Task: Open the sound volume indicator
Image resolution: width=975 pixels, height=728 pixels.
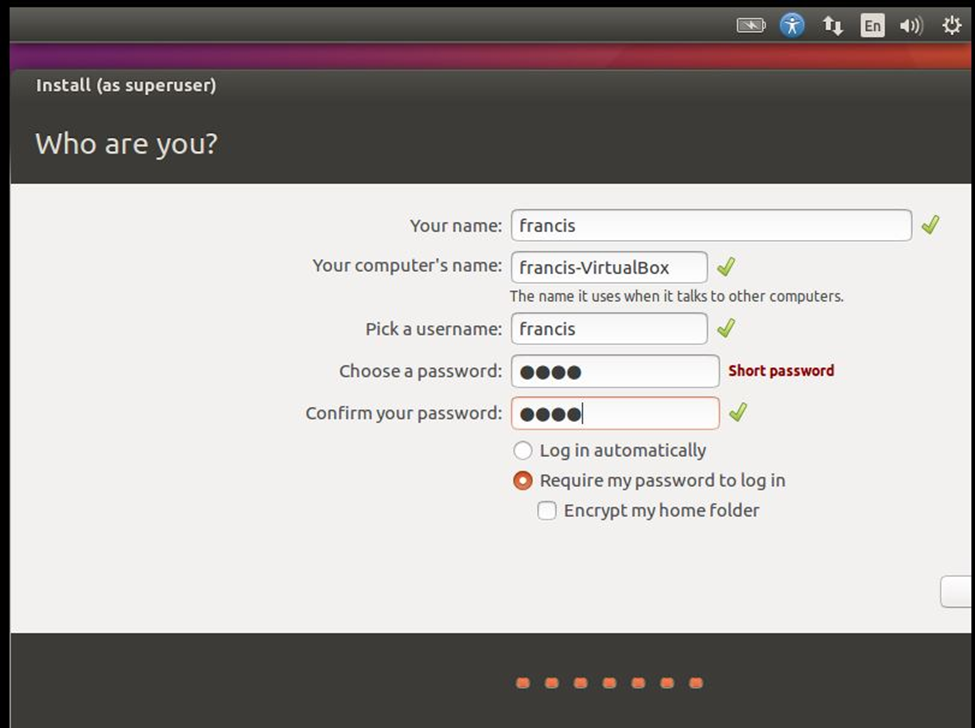Action: (x=911, y=25)
